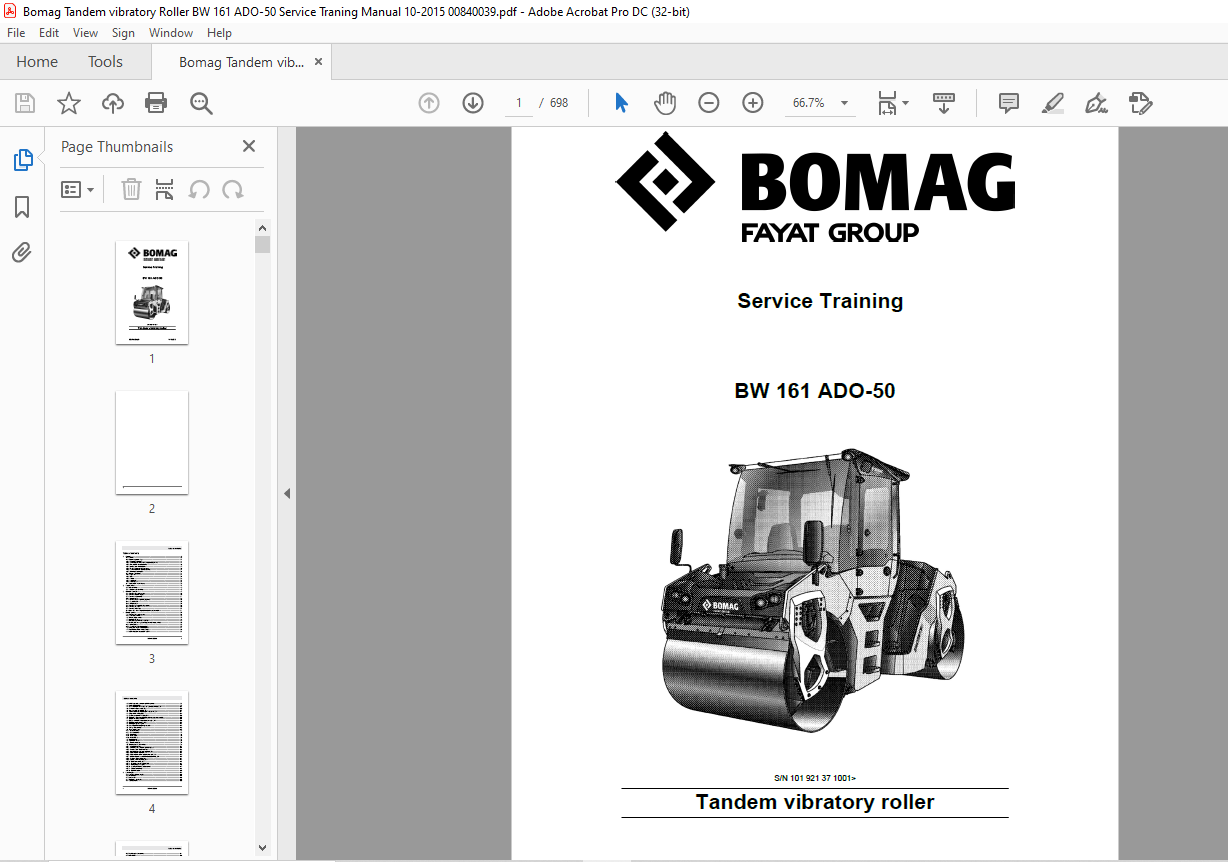The width and height of the screenshot is (1228, 862).
Task: Click the upload to cloud icon
Action: pos(113,103)
